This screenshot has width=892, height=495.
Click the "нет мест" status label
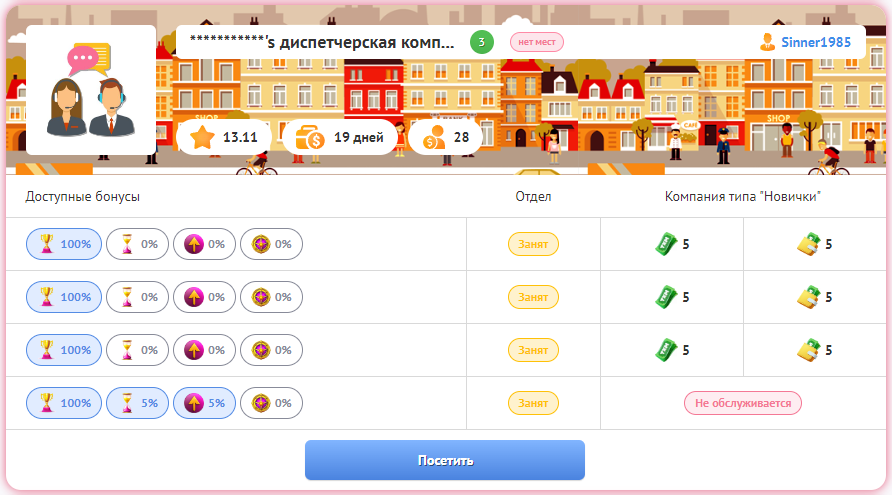tap(536, 42)
